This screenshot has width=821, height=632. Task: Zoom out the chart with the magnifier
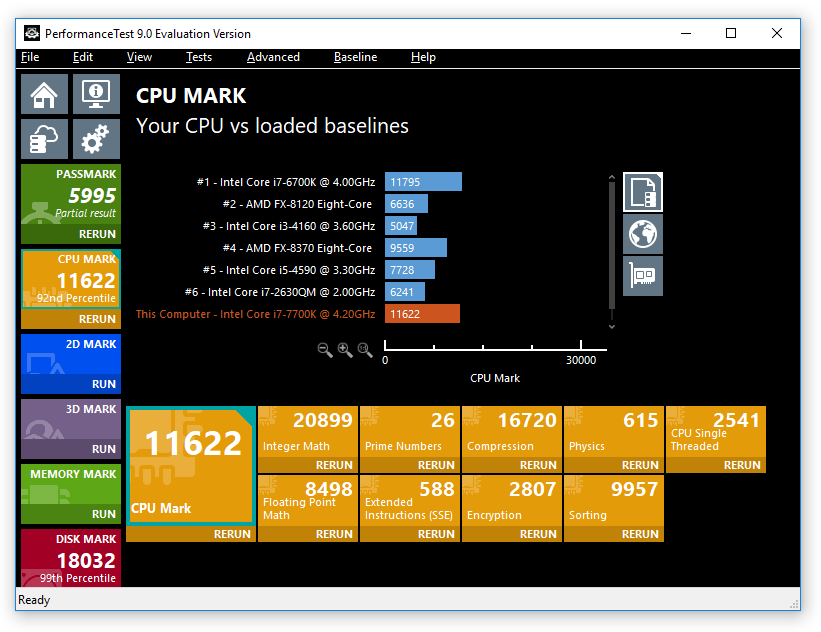(x=325, y=349)
